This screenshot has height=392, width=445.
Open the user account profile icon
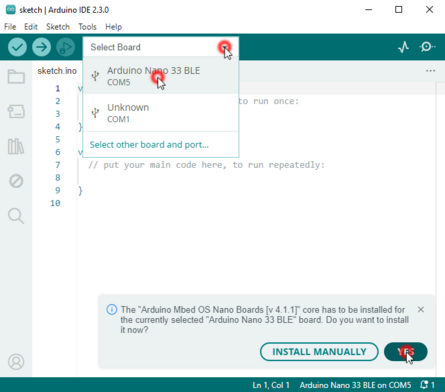coord(16,362)
